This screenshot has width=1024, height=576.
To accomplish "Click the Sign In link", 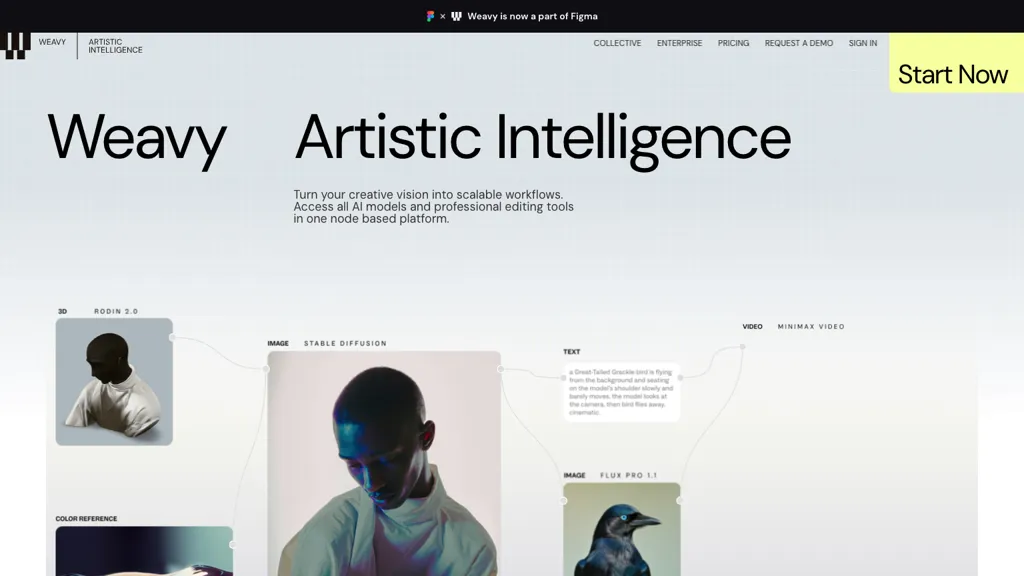I will click(863, 43).
